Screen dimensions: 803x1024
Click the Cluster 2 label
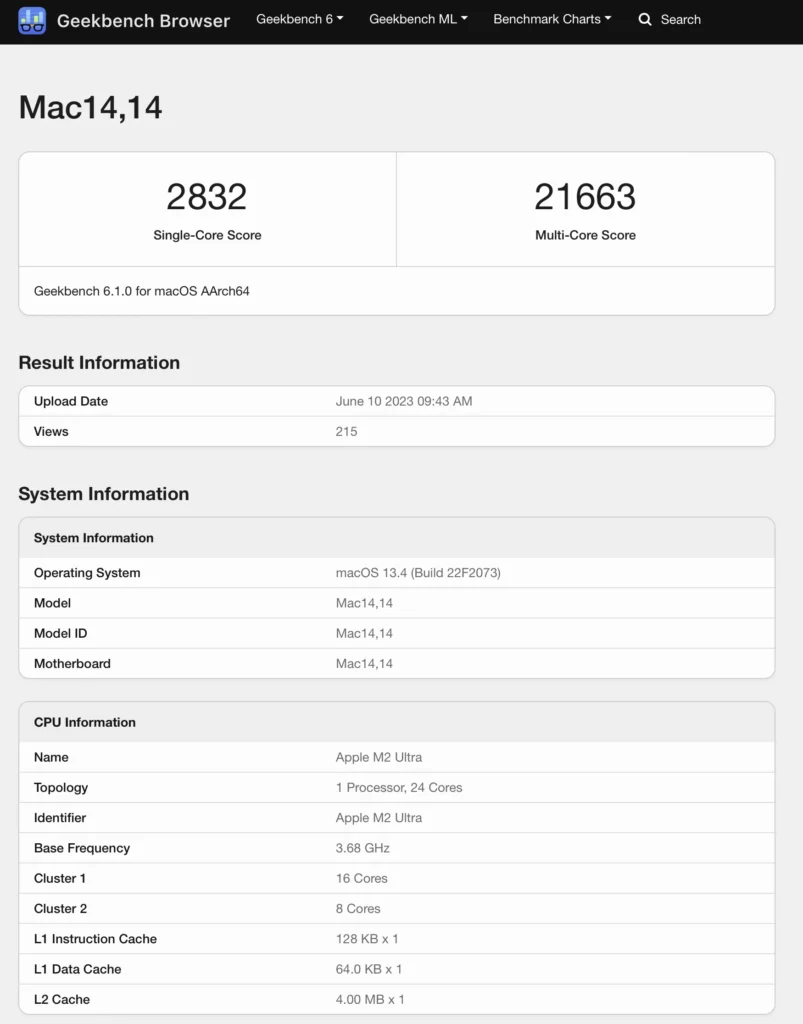click(60, 909)
